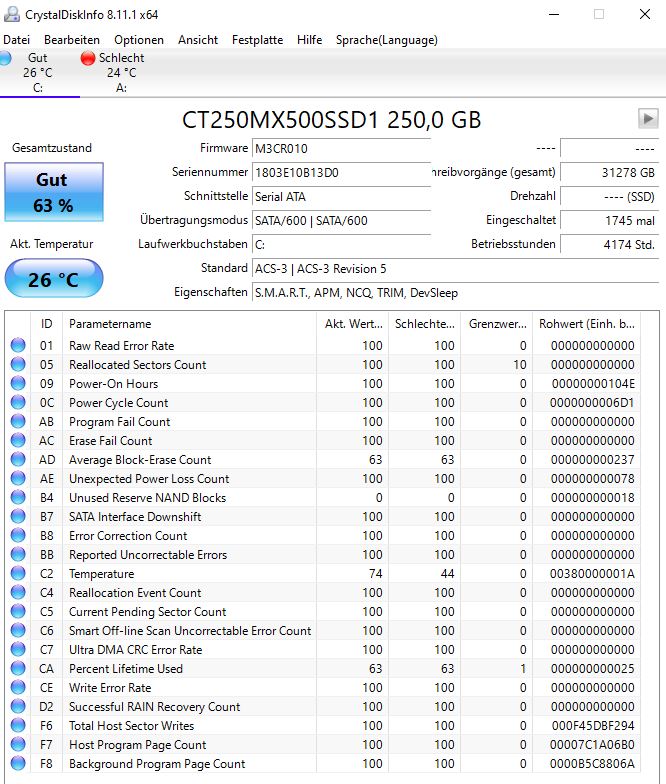Select the Schlecht A: drive tab
Image resolution: width=666 pixels, height=784 pixels.
pyautogui.click(x=120, y=73)
